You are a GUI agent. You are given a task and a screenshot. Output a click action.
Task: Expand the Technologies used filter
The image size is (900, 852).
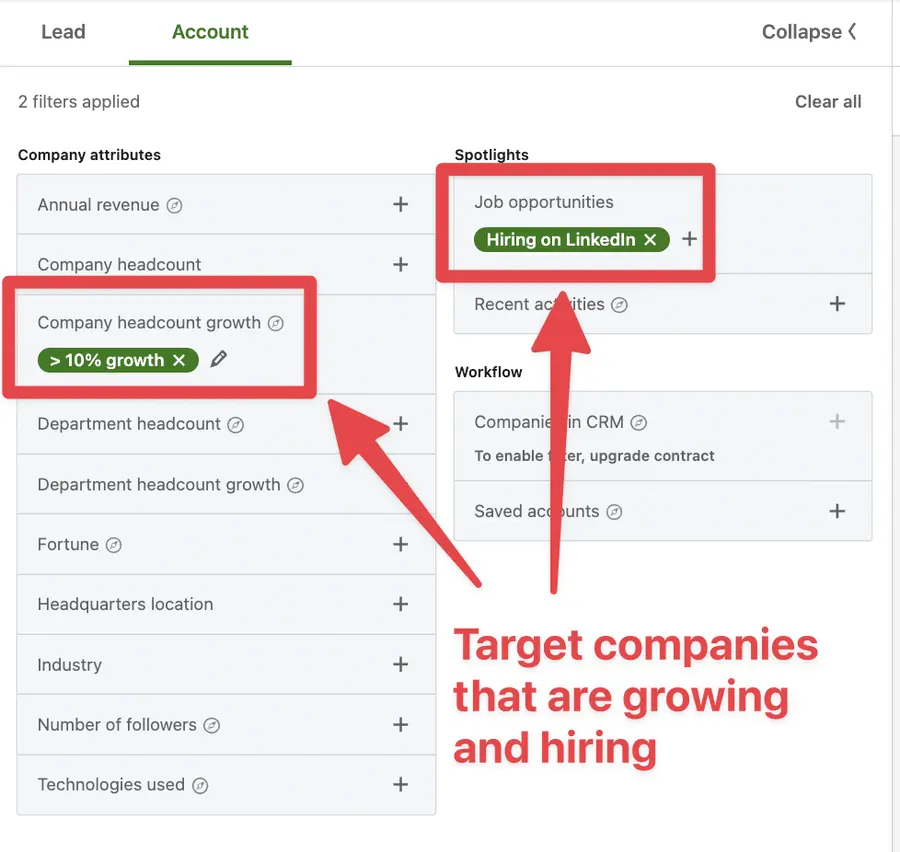coord(400,785)
